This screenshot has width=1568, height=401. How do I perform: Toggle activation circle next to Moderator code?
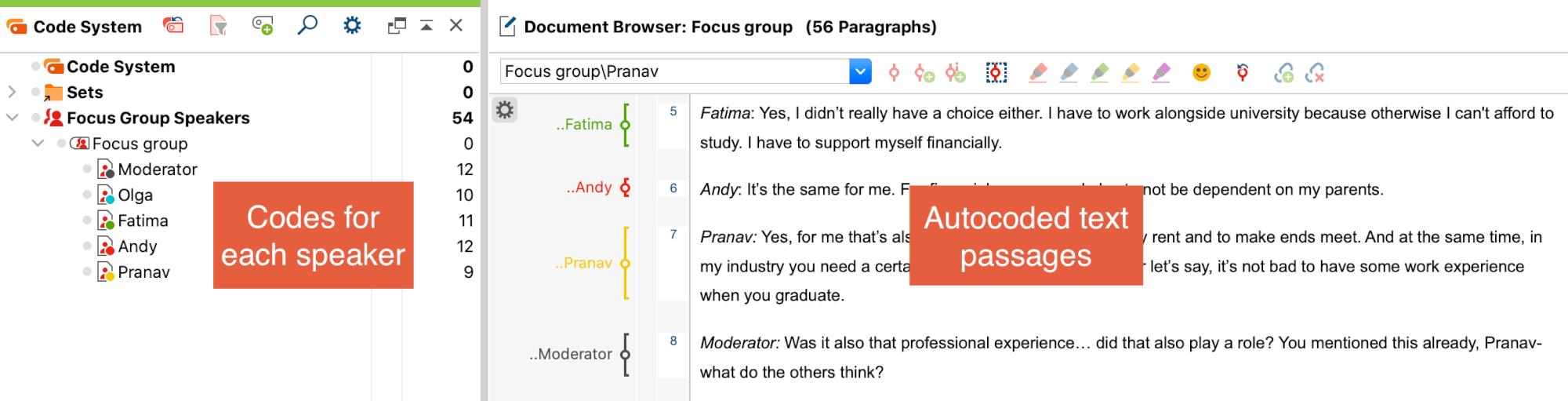[x=87, y=169]
